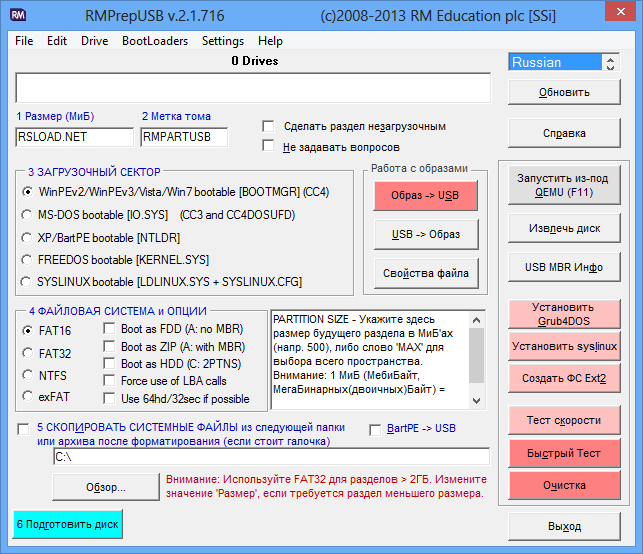643x554 pixels.
Task: Click the Очистка button
Action: 564,485
